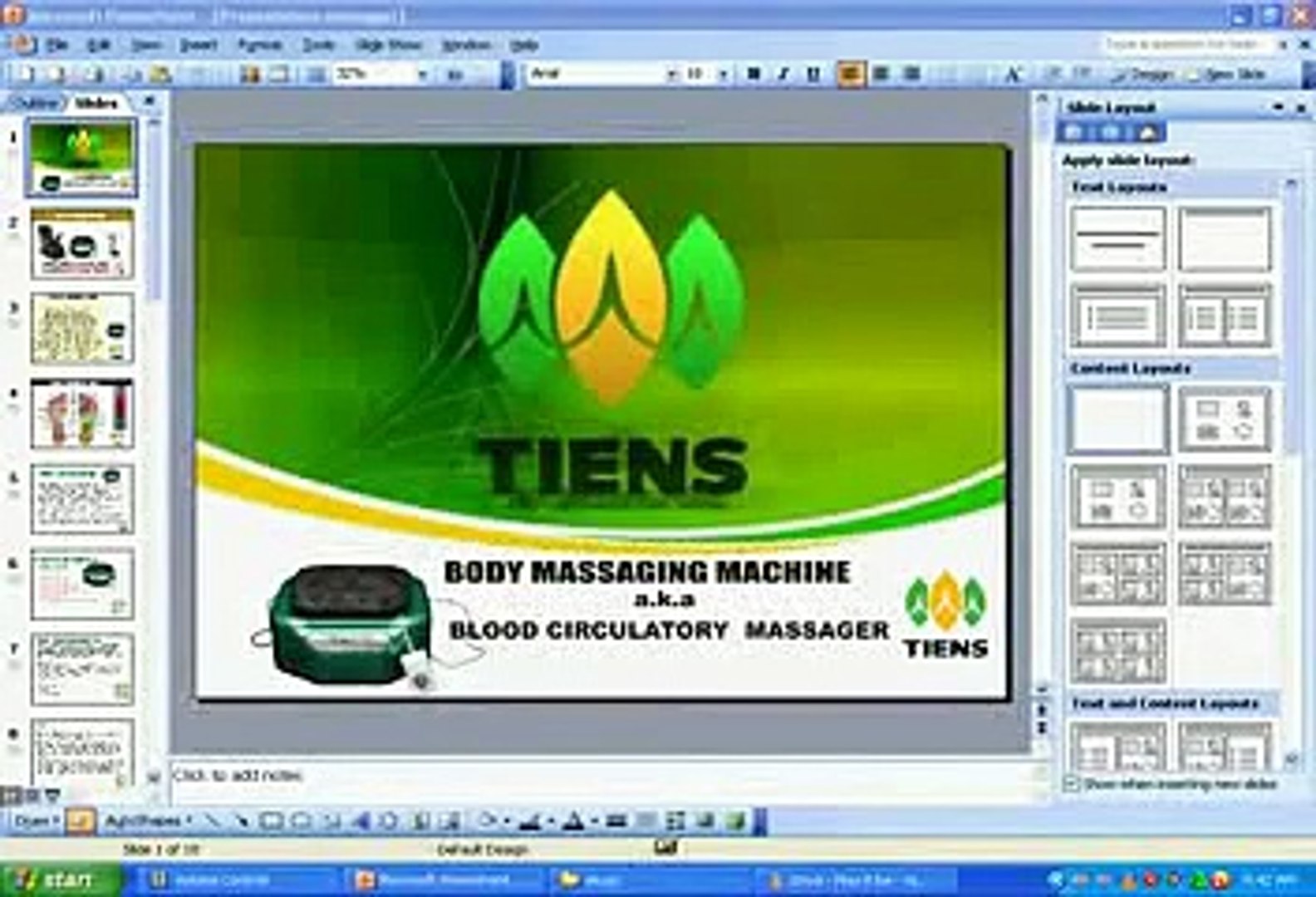Click the New Slide toolbar button
The height and width of the screenshot is (897, 1316).
(1228, 74)
